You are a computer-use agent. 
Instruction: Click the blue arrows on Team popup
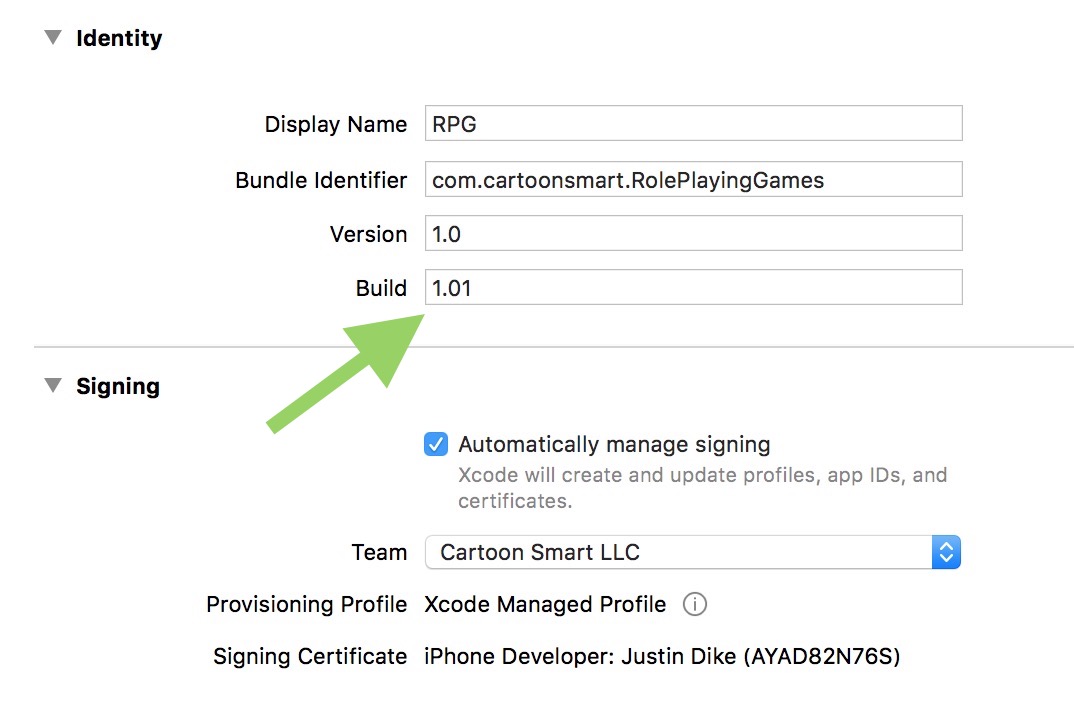click(x=946, y=552)
